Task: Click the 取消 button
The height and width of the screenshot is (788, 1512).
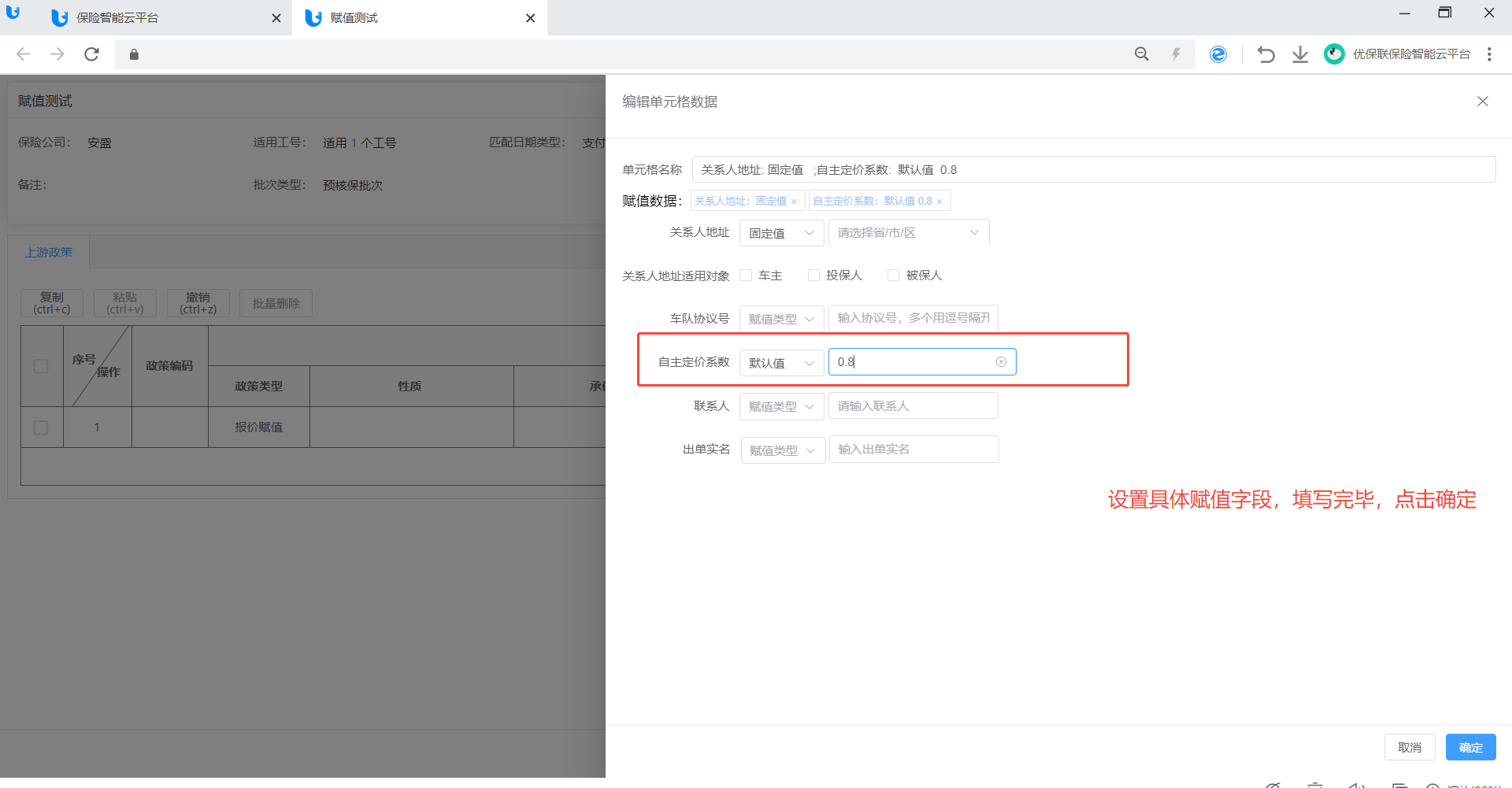Action: coord(1410,747)
